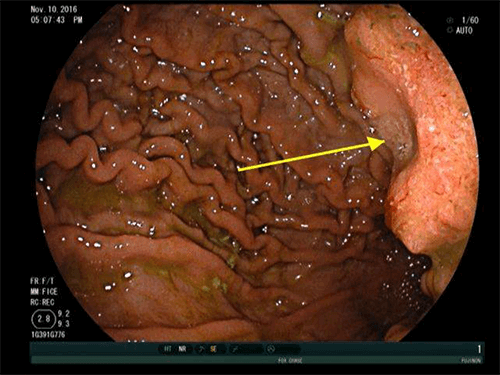
Task: Click the image counter '1' in bottom bar
Action: (x=479, y=349)
